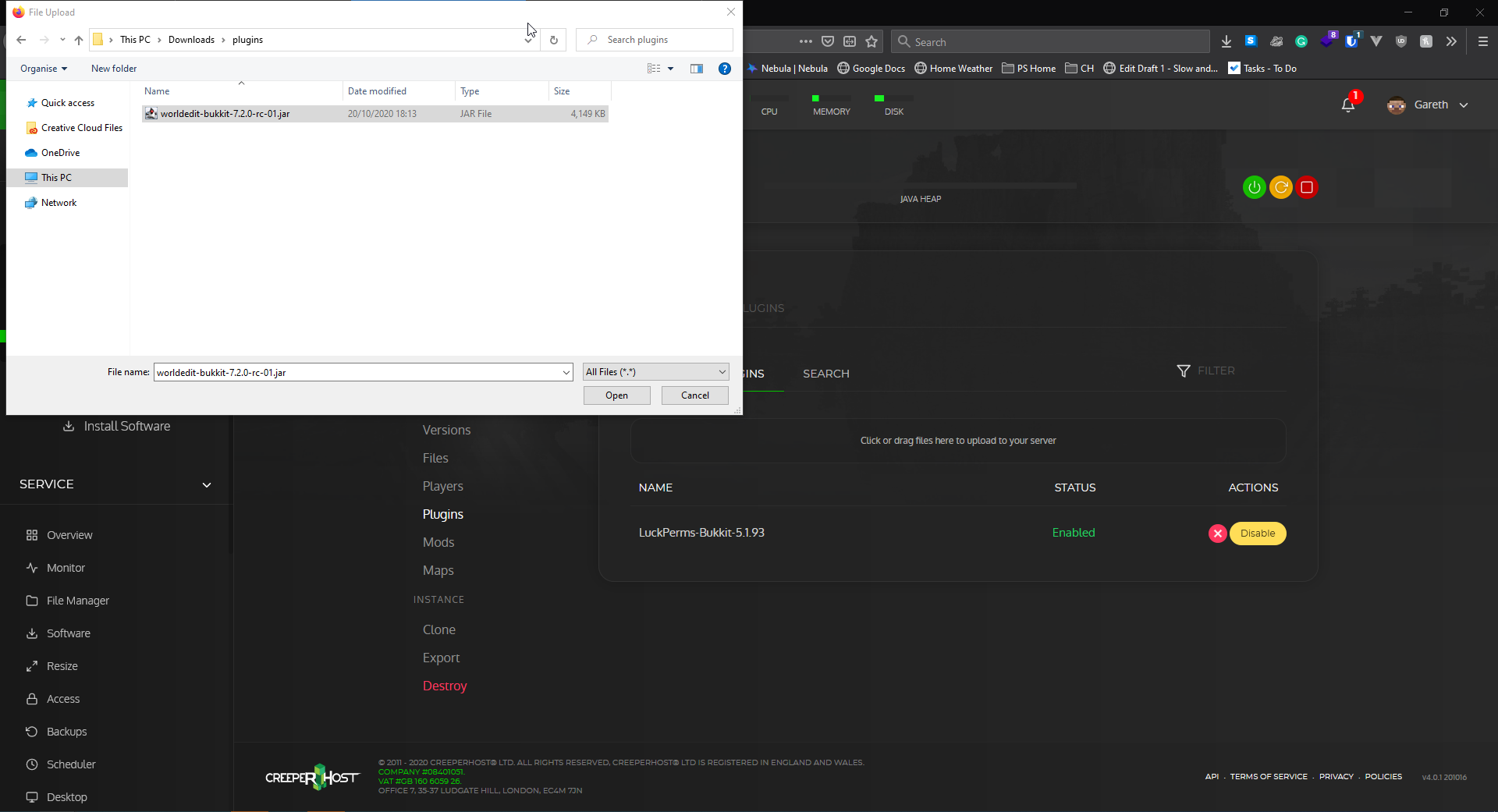Screen dimensions: 1498x812
Task: Click the red stop server icon
Action: click(x=1308, y=187)
